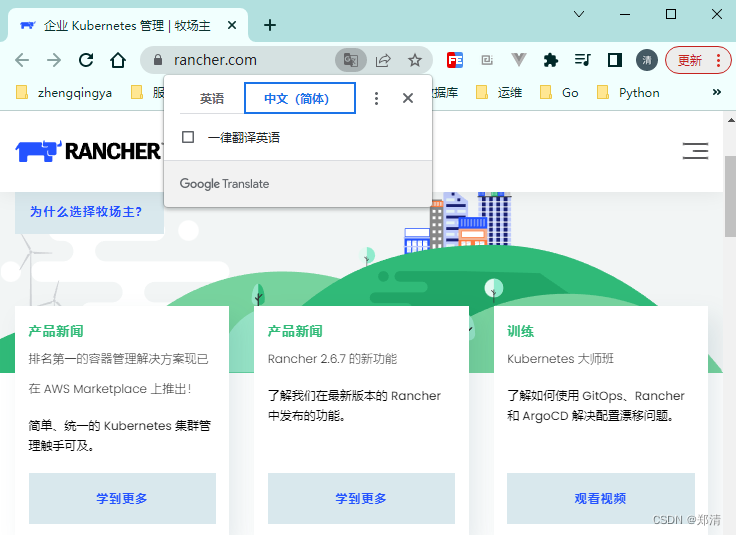Click 产品新闻 heading in Rancher 2.6.7 card
The image size is (736, 535).
pyautogui.click(x=295, y=331)
